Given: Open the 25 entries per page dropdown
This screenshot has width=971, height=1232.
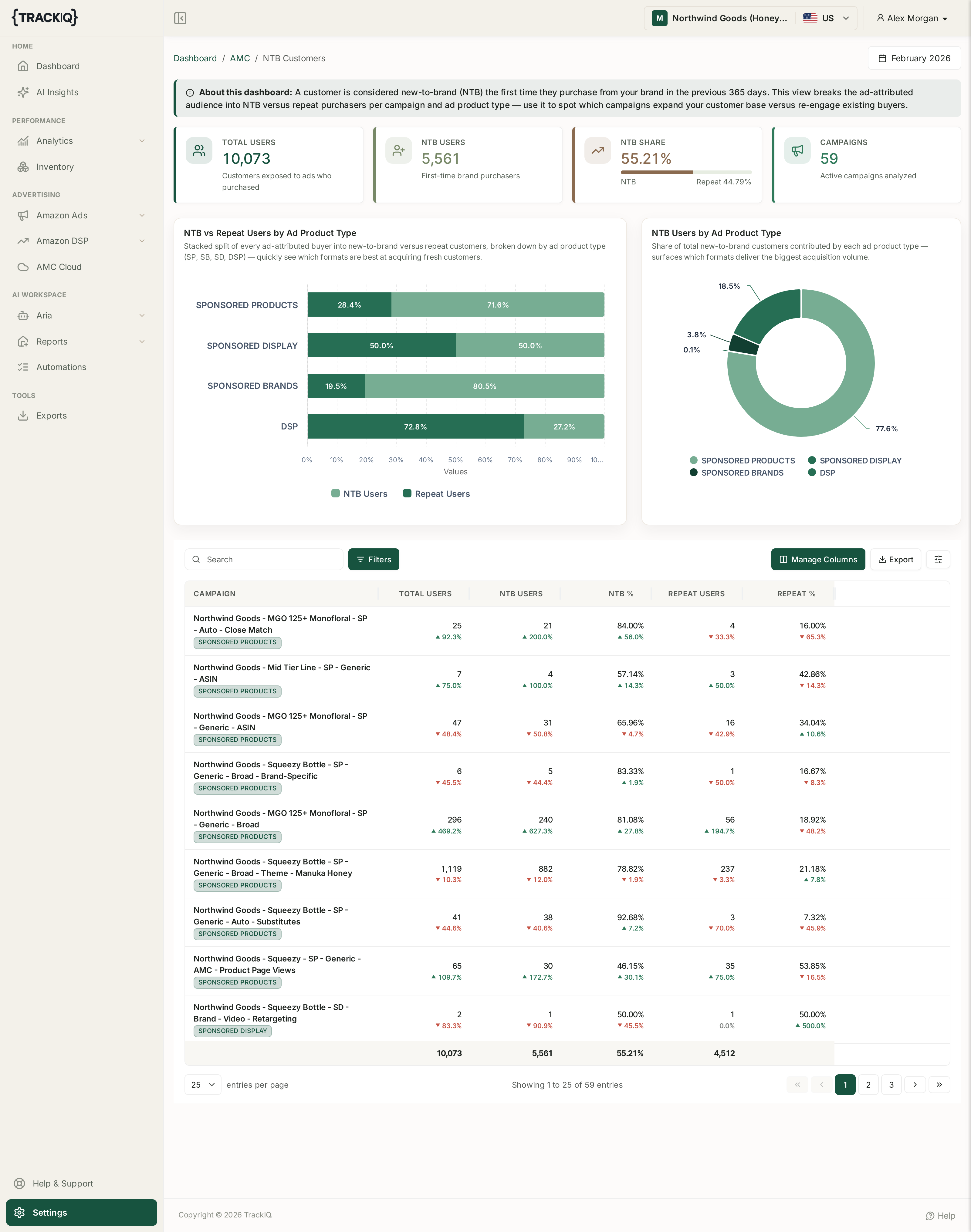Looking at the screenshot, I should point(203,1085).
